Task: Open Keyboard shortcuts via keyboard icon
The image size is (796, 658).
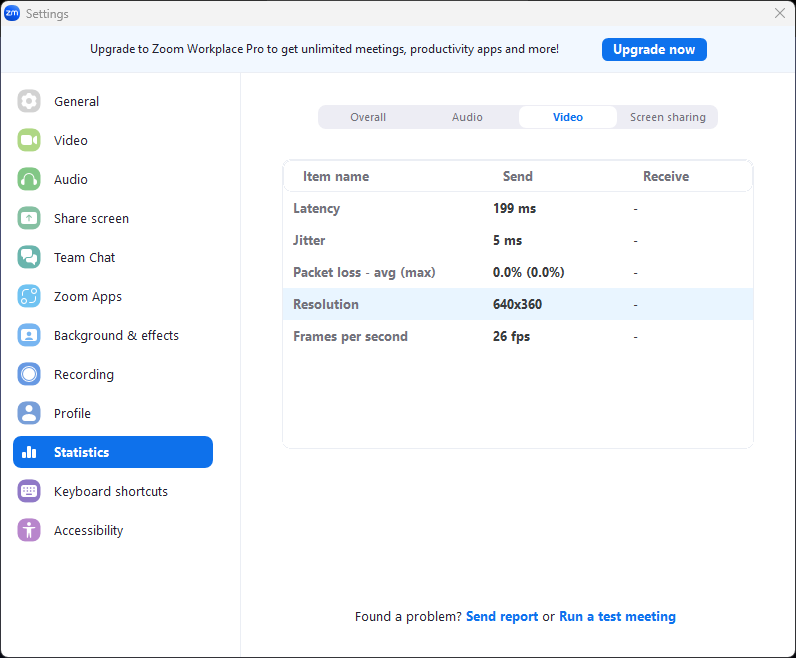Action: coord(29,491)
